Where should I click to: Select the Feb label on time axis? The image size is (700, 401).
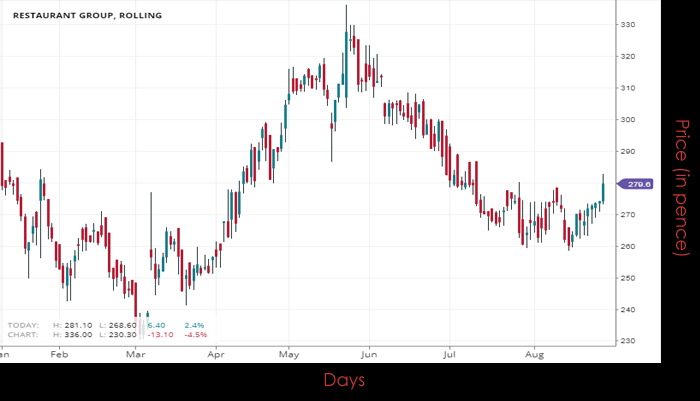(x=59, y=354)
